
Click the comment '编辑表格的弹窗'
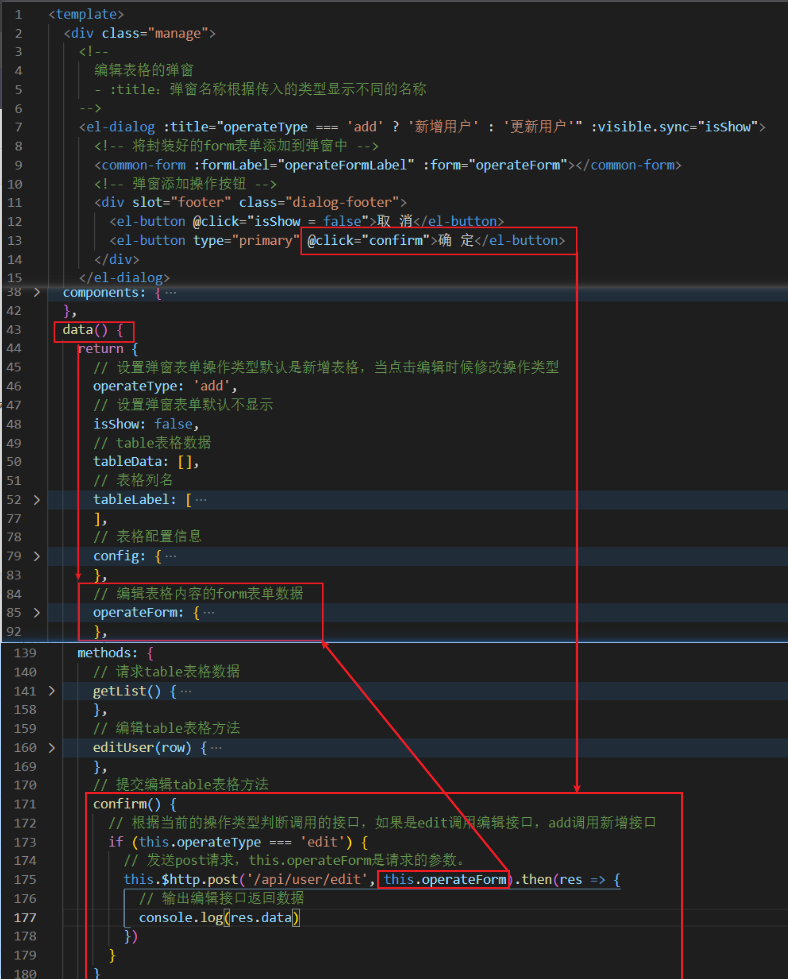144,70
